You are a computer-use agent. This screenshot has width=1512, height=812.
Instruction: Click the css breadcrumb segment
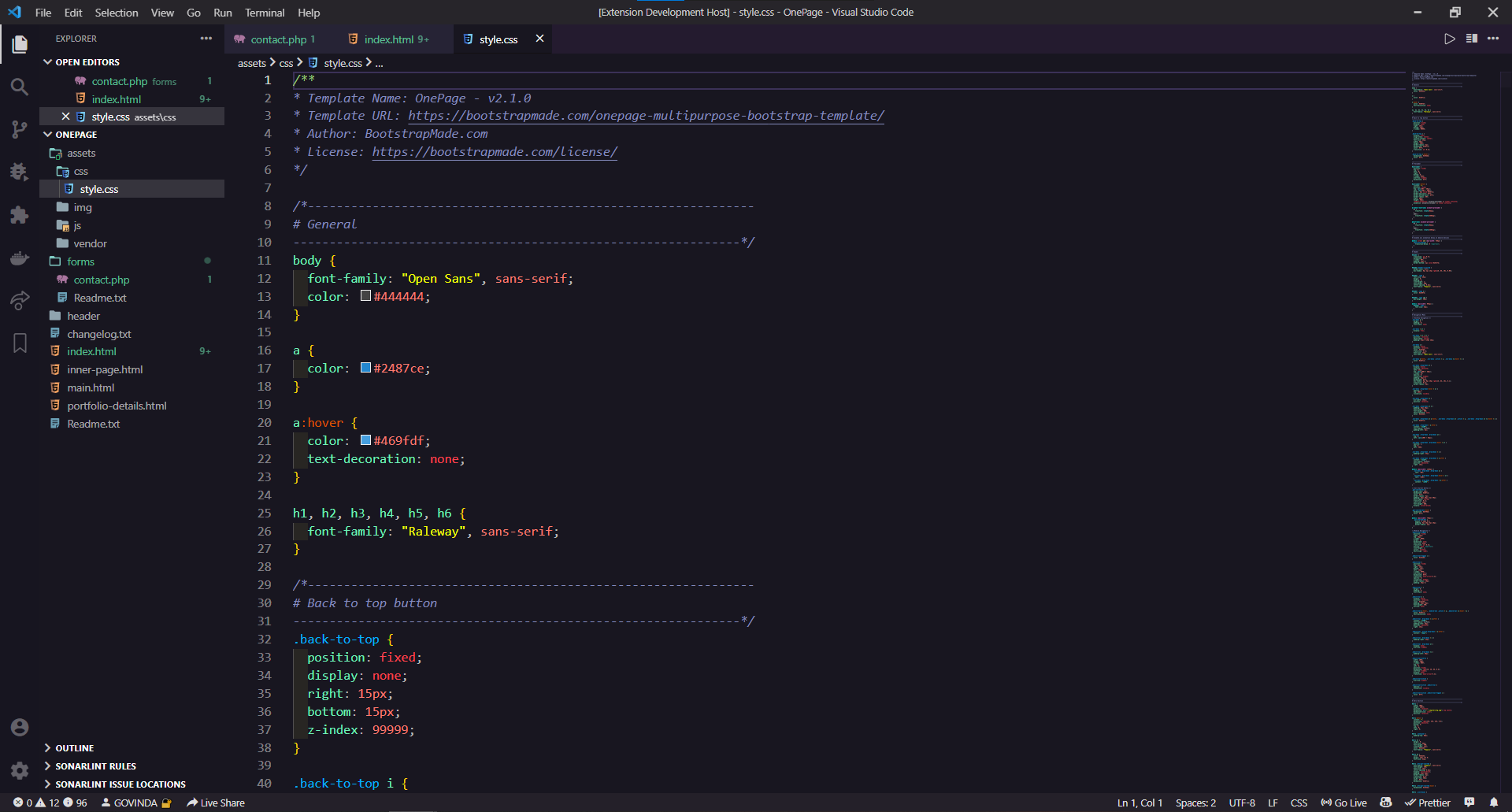click(286, 63)
